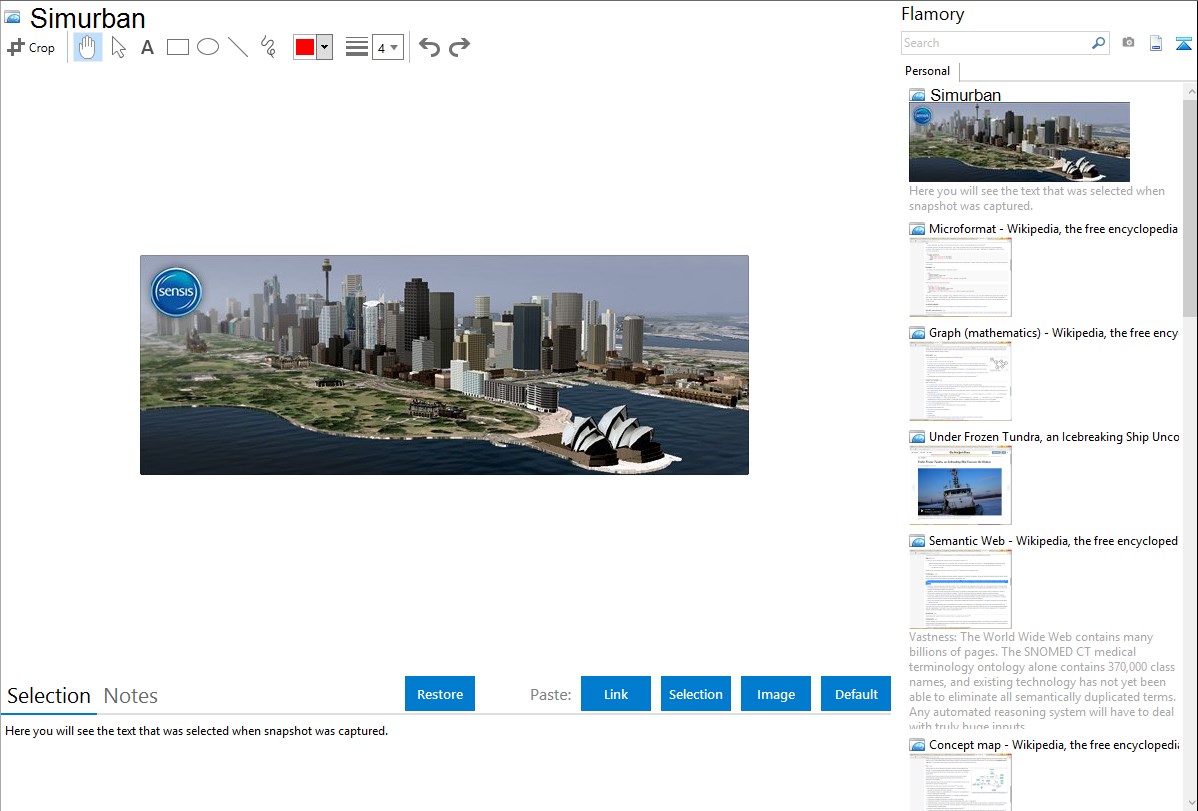Pick the rectangle shape tool
1198x811 pixels.
point(178,47)
